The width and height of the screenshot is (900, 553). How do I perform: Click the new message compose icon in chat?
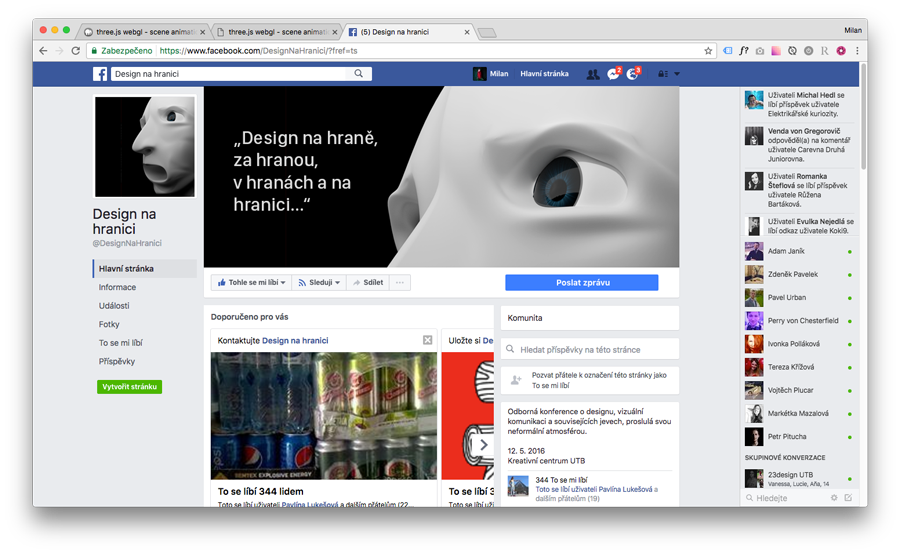(x=848, y=498)
